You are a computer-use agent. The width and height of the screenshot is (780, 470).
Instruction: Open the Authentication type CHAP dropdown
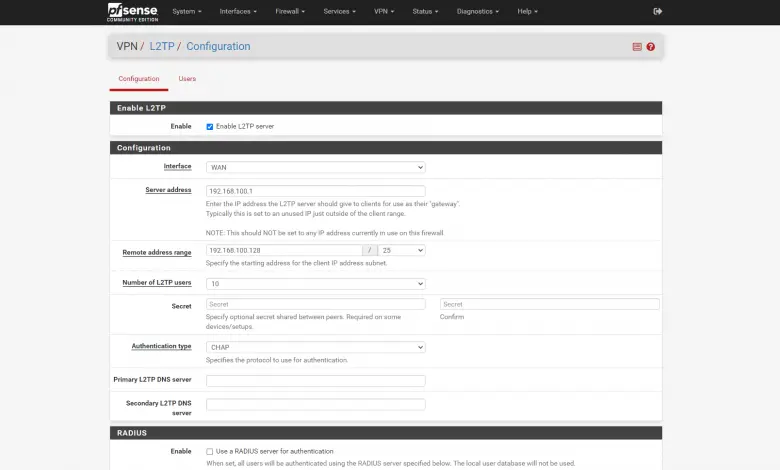click(315, 347)
